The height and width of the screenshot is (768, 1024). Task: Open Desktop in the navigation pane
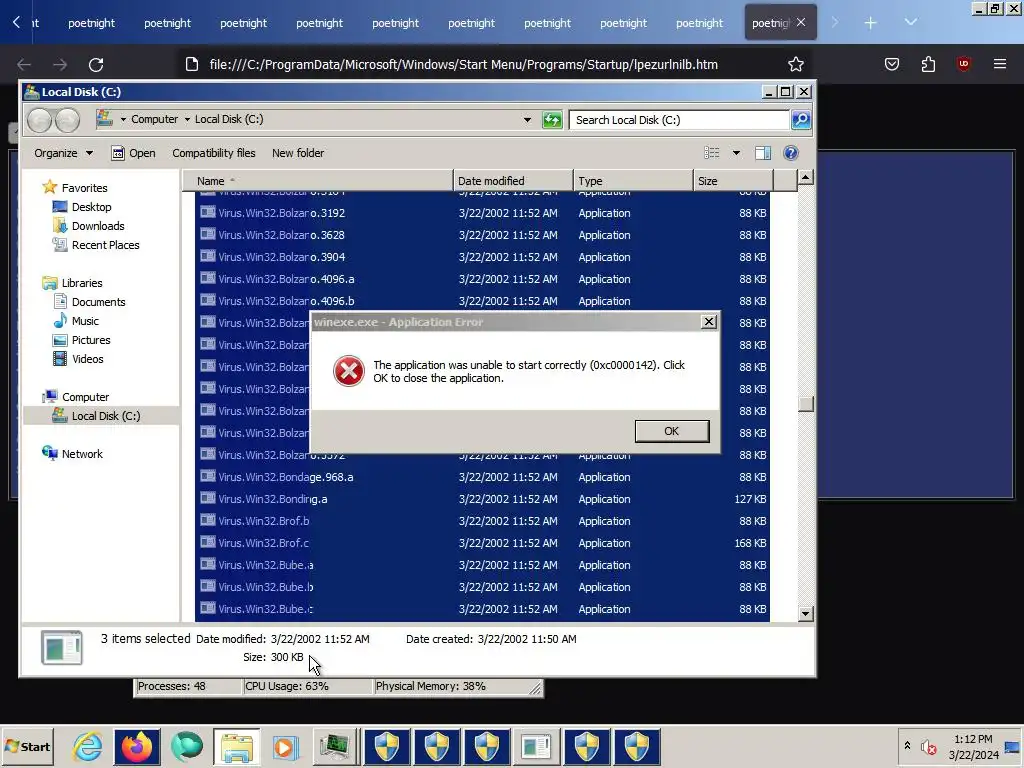[x=91, y=207]
